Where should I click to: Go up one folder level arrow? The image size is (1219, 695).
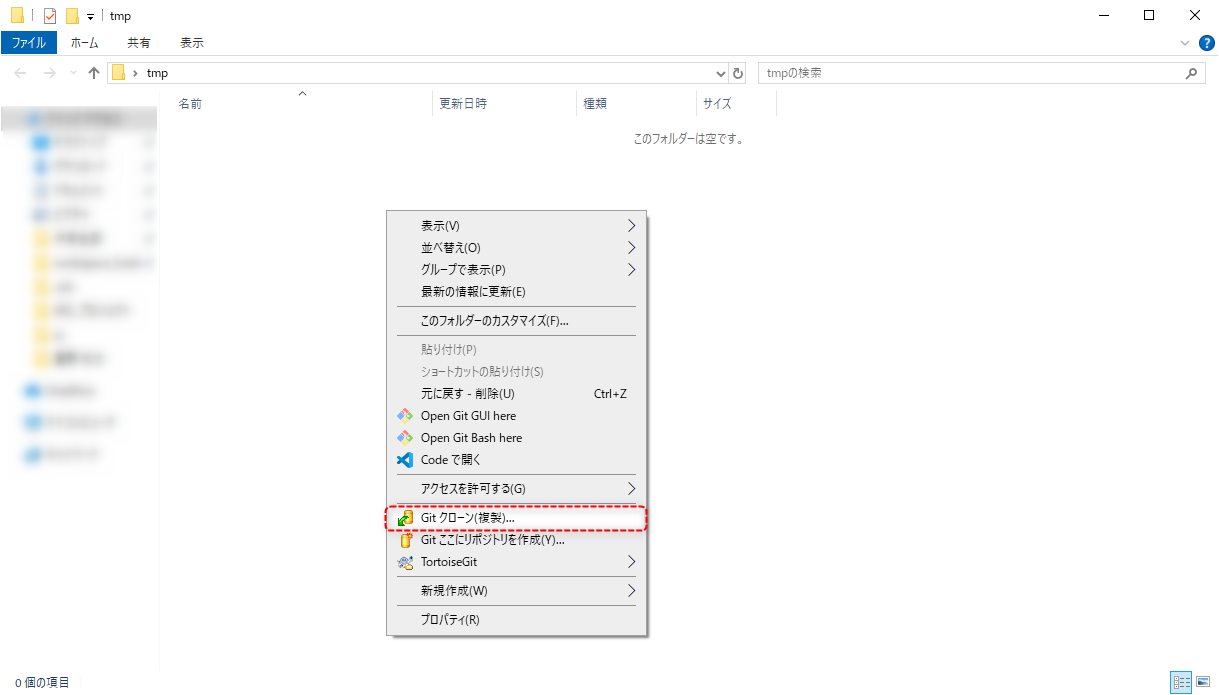click(x=94, y=73)
